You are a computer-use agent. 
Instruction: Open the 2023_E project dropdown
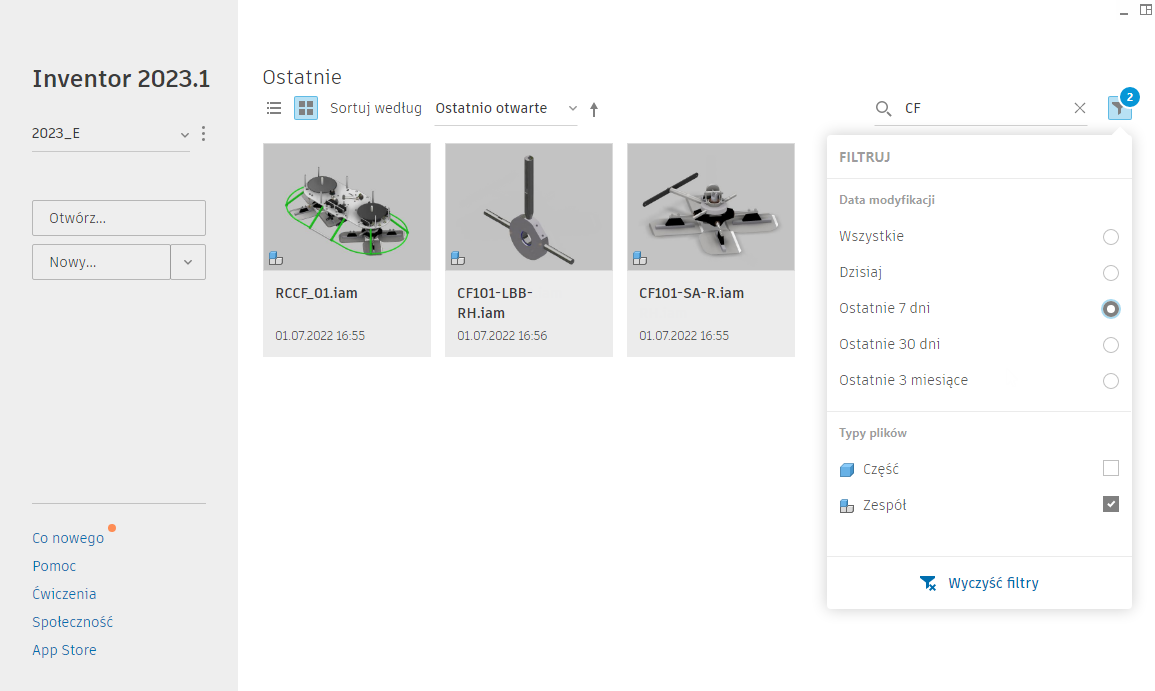click(110, 134)
